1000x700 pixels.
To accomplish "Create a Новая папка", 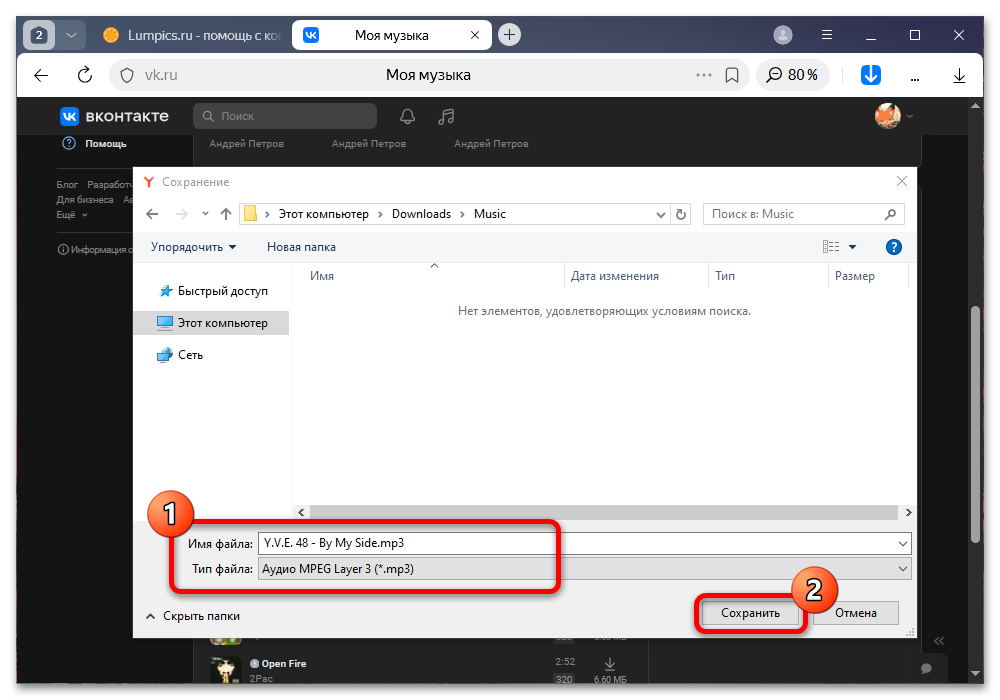I will pos(301,247).
